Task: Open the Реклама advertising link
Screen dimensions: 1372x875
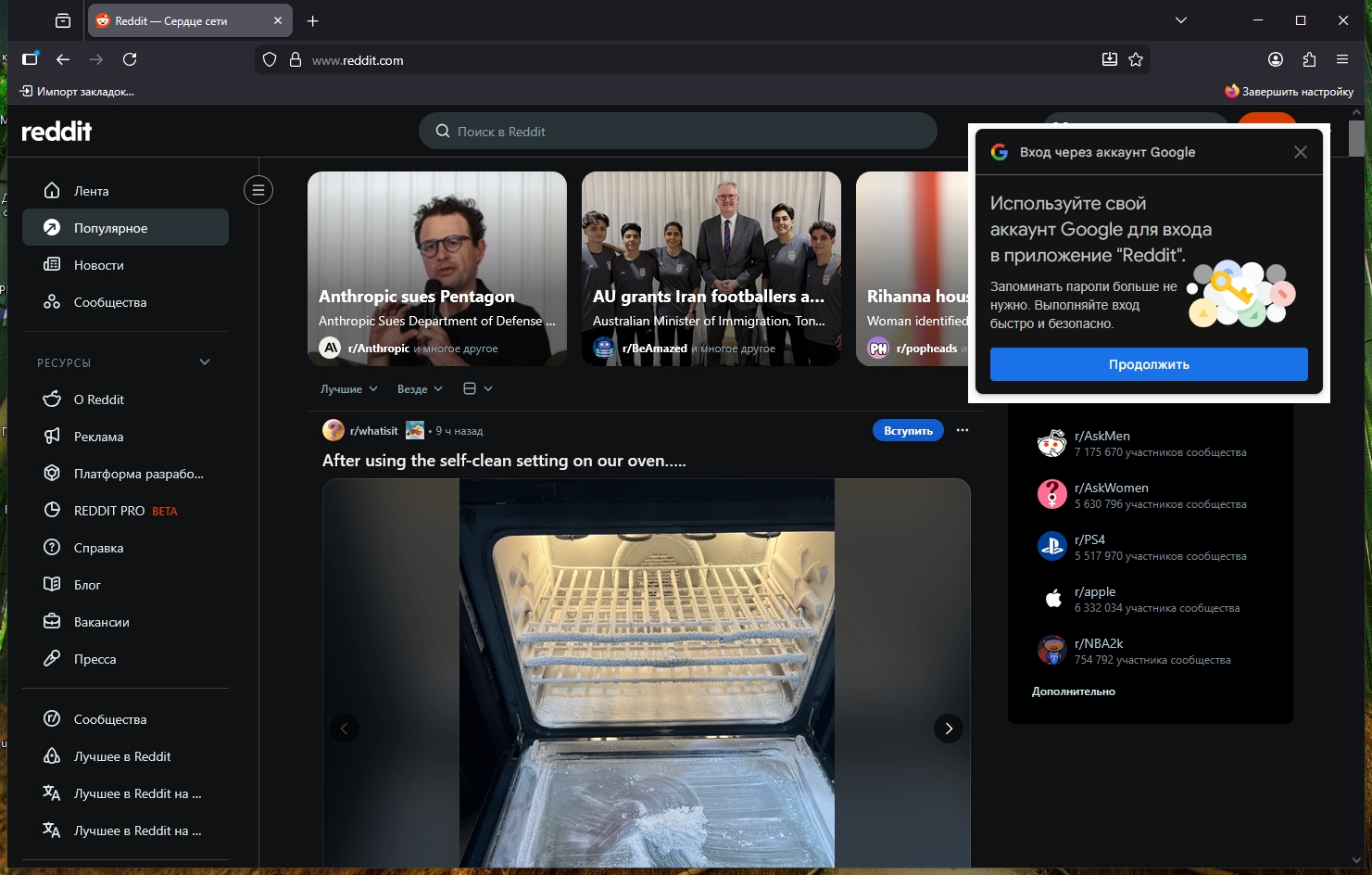Action: (125, 437)
